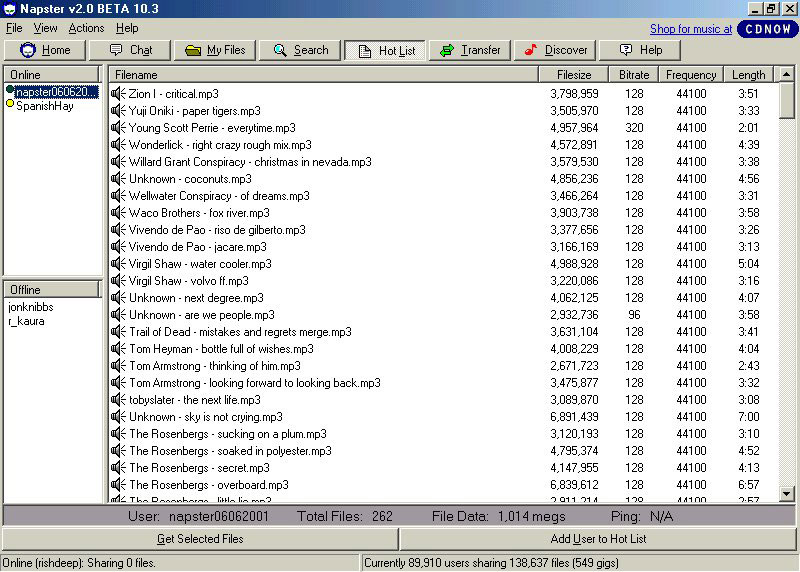Image resolution: width=800 pixels, height=572 pixels.
Task: Click the 'Online (rishdeep): Sharing 0 files' status text
Action: point(79,563)
